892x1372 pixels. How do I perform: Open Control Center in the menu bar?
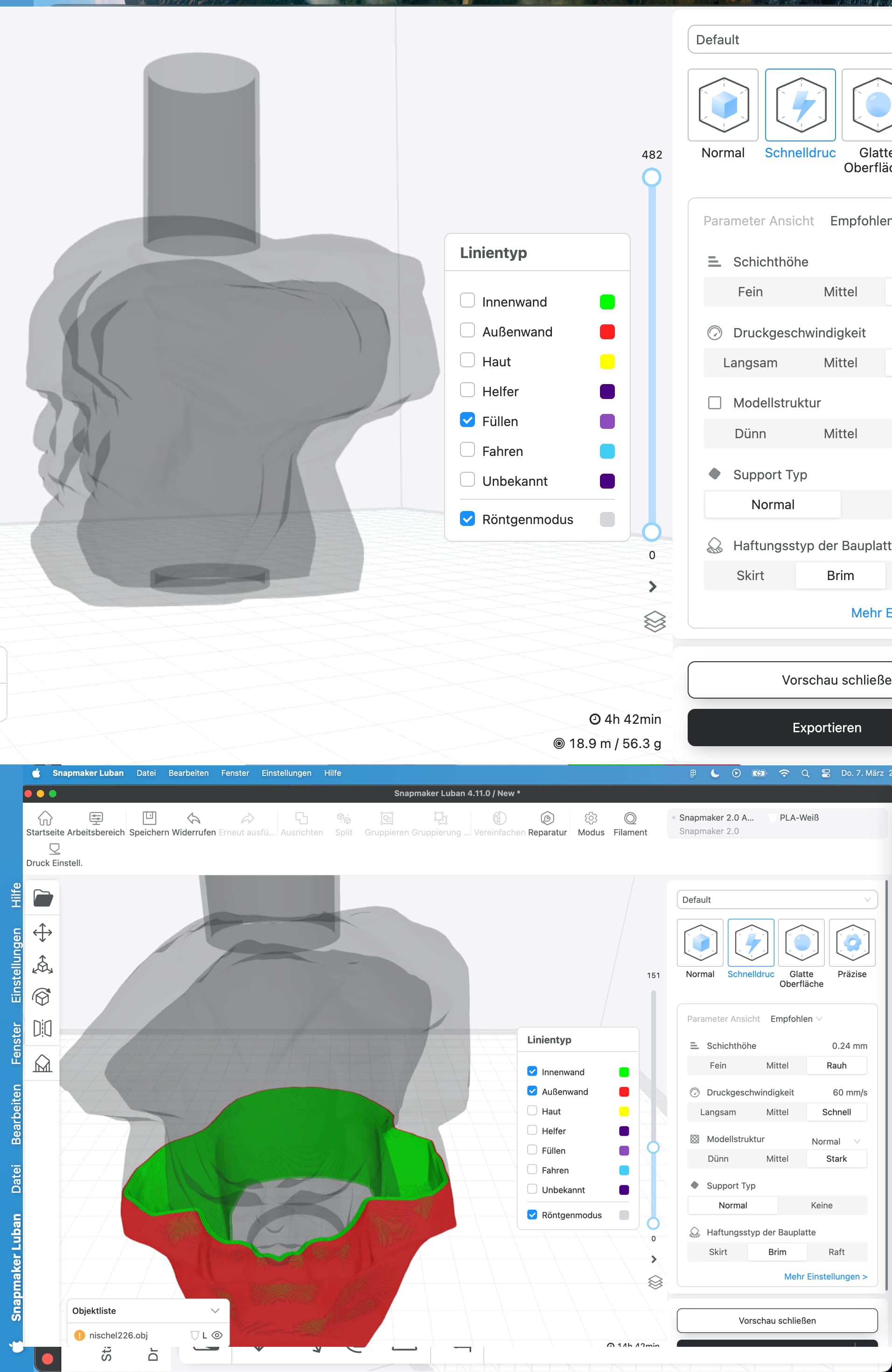pos(826,773)
